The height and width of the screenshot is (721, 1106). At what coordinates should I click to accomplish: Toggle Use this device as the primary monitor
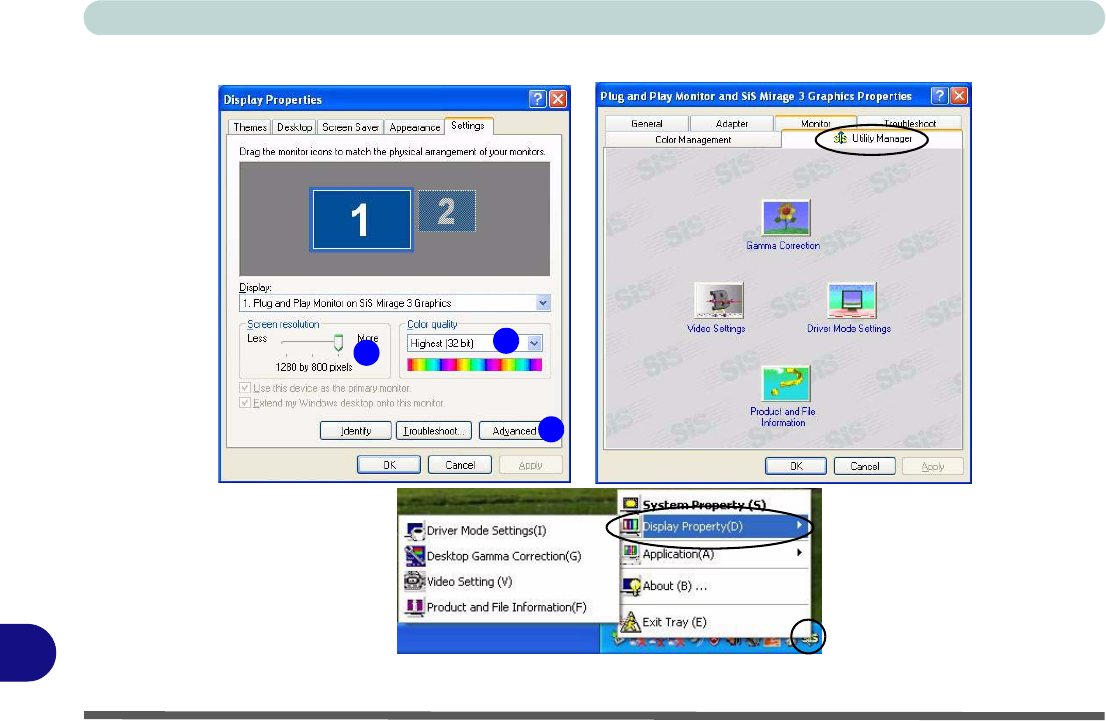coord(245,388)
